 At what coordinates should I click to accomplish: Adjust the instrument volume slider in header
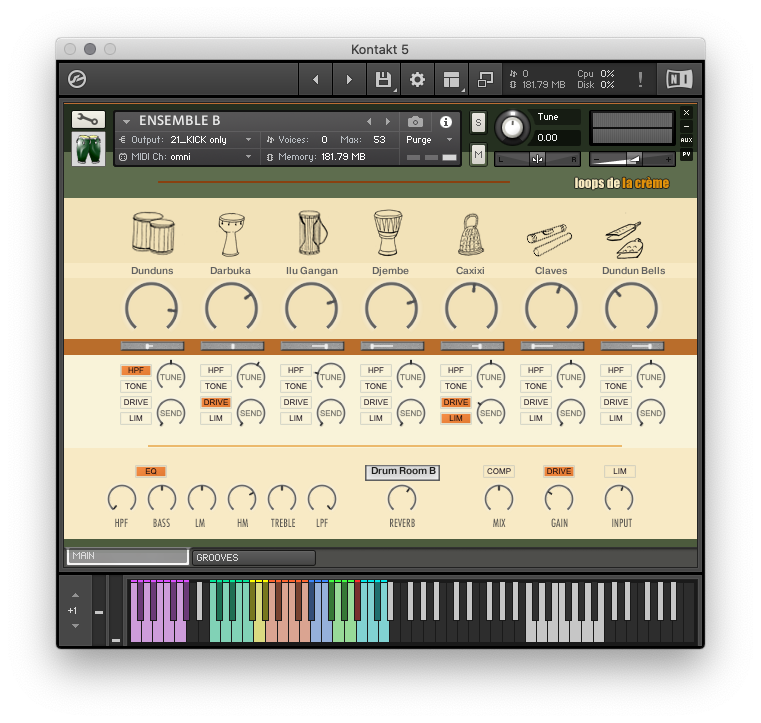click(632, 159)
